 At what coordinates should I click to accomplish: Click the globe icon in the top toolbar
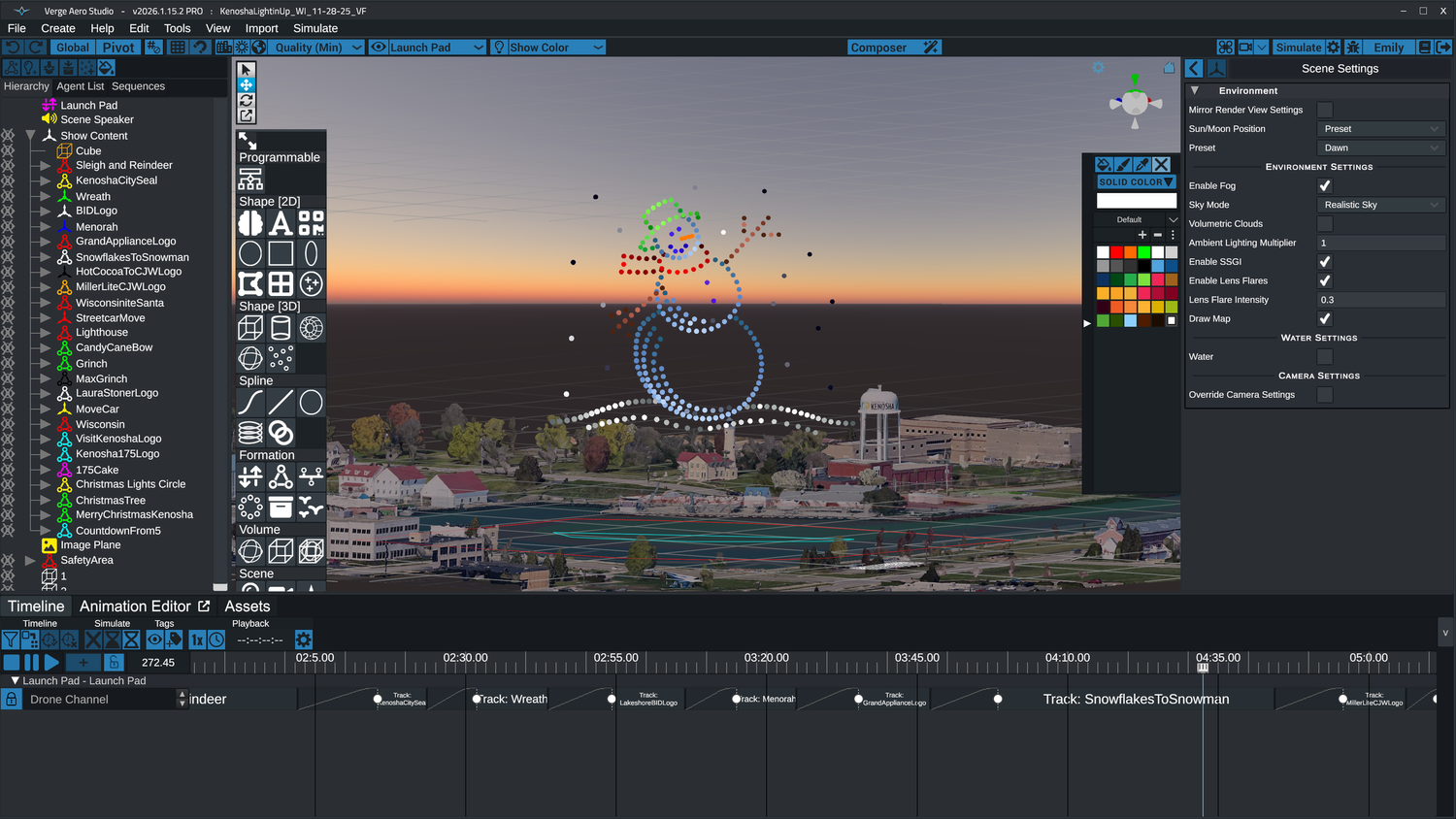259,48
